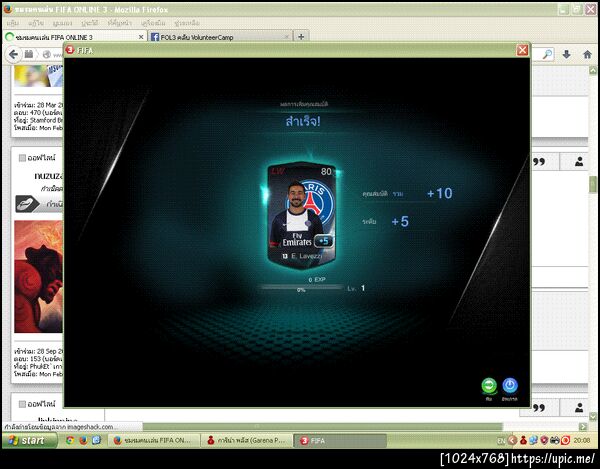The image size is (600, 469).
Task: Click the lips rank badge under nuzuza
Action: [x=27, y=204]
